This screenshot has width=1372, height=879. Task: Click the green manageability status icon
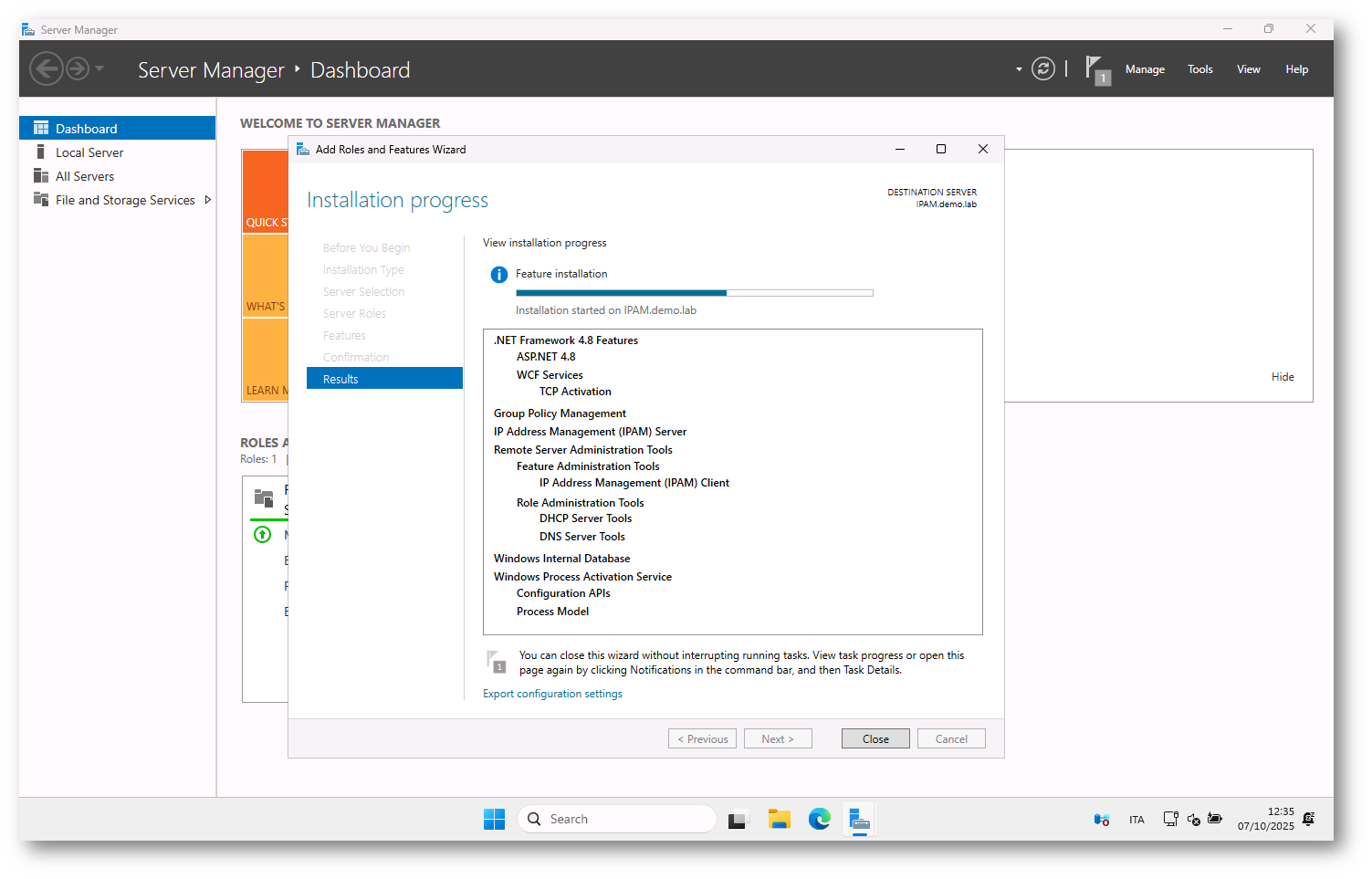click(262, 535)
